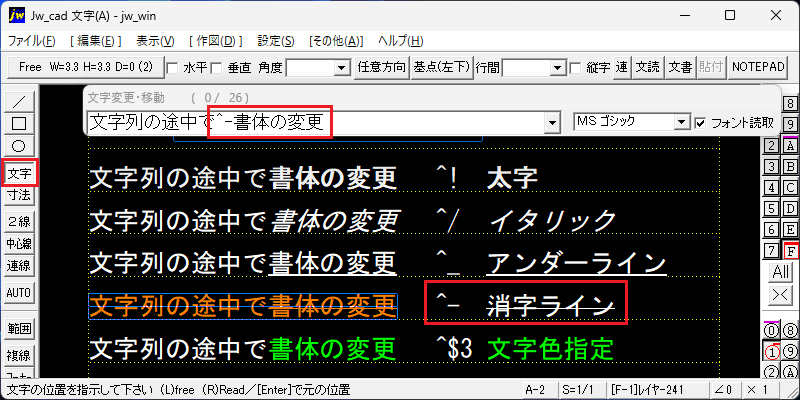This screenshot has width=800, height=400.
Task: Select the rectangle tool icon
Action: 19,123
